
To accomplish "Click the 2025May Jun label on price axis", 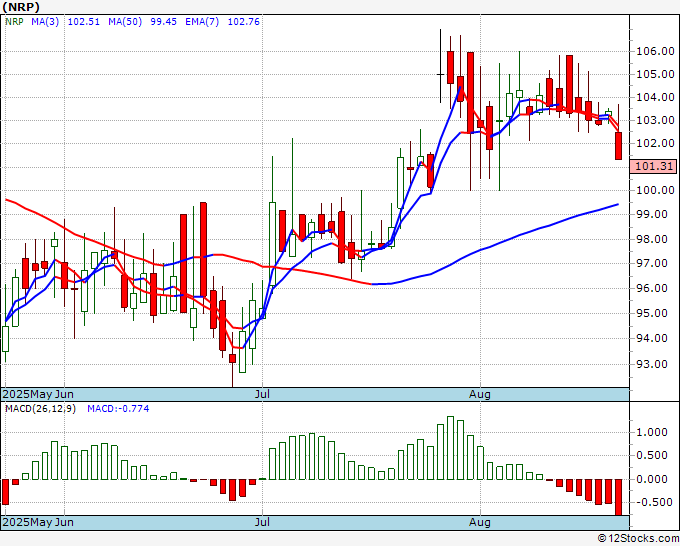I will tap(38, 394).
